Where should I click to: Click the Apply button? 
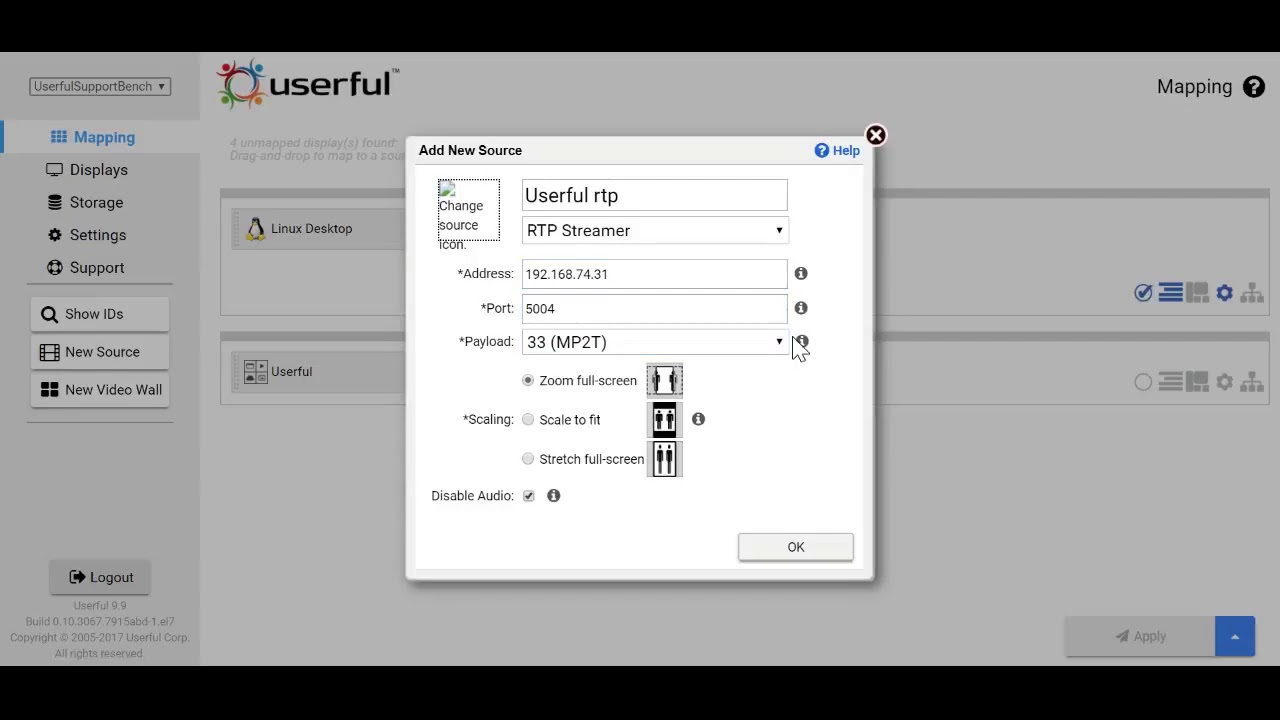pyautogui.click(x=1140, y=636)
